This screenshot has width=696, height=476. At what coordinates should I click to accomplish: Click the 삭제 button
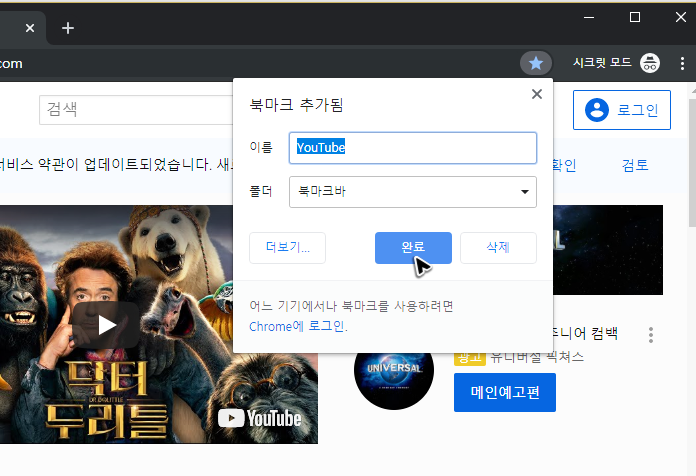coord(498,248)
